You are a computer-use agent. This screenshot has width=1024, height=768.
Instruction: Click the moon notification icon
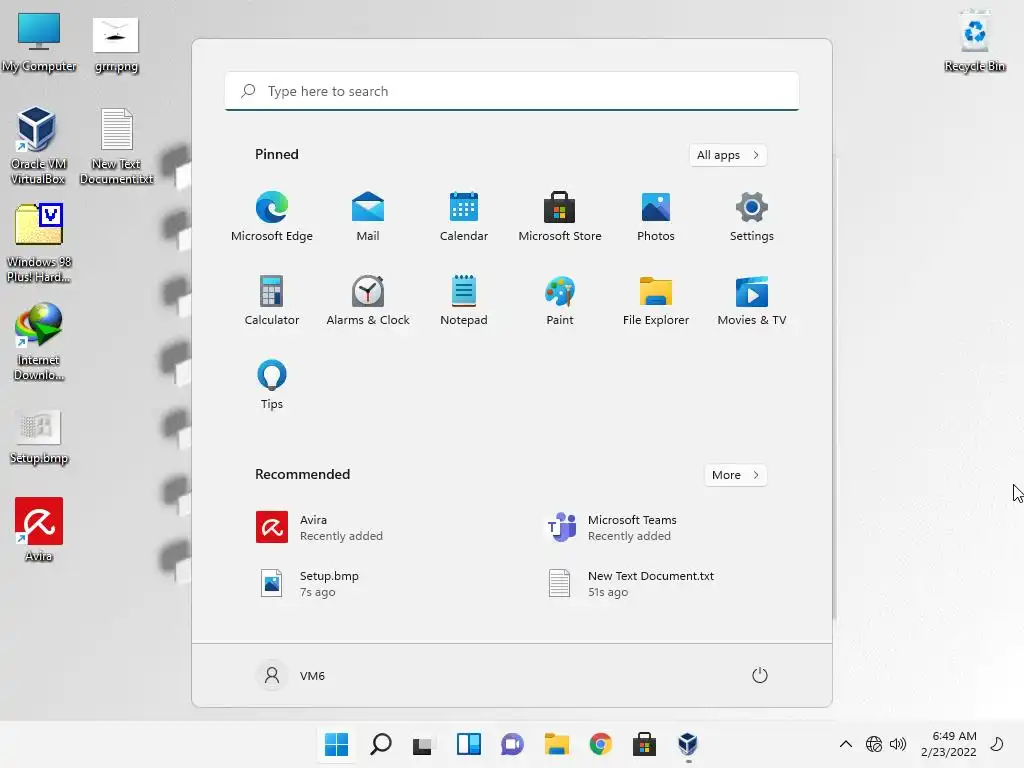tap(997, 744)
